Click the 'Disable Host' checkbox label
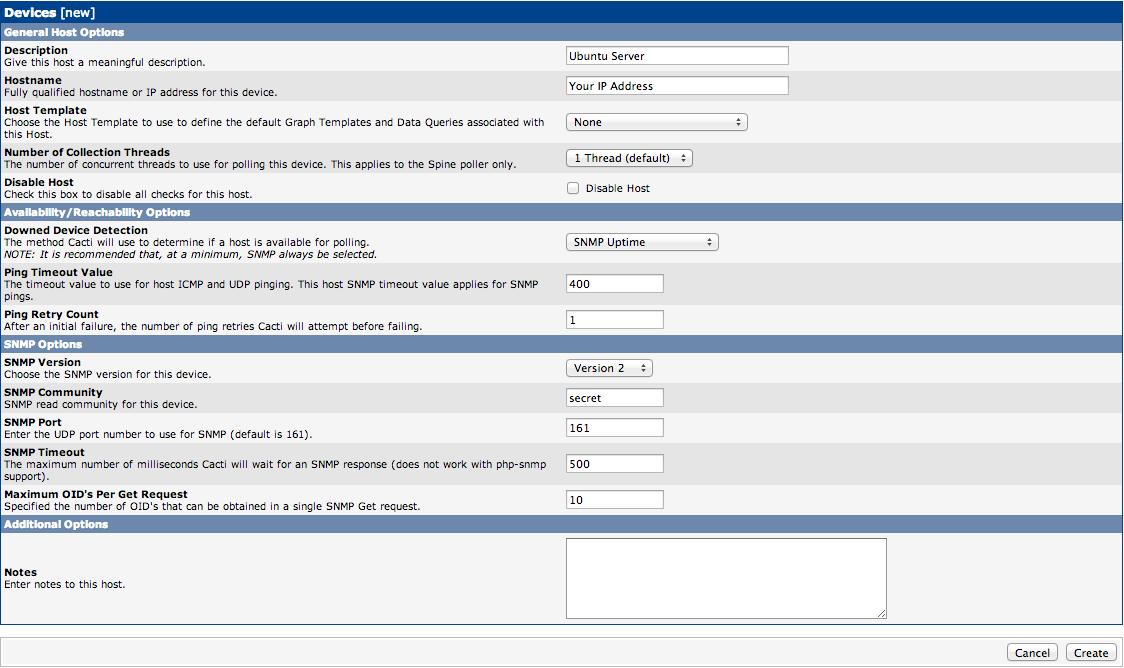1124x668 pixels. point(618,189)
